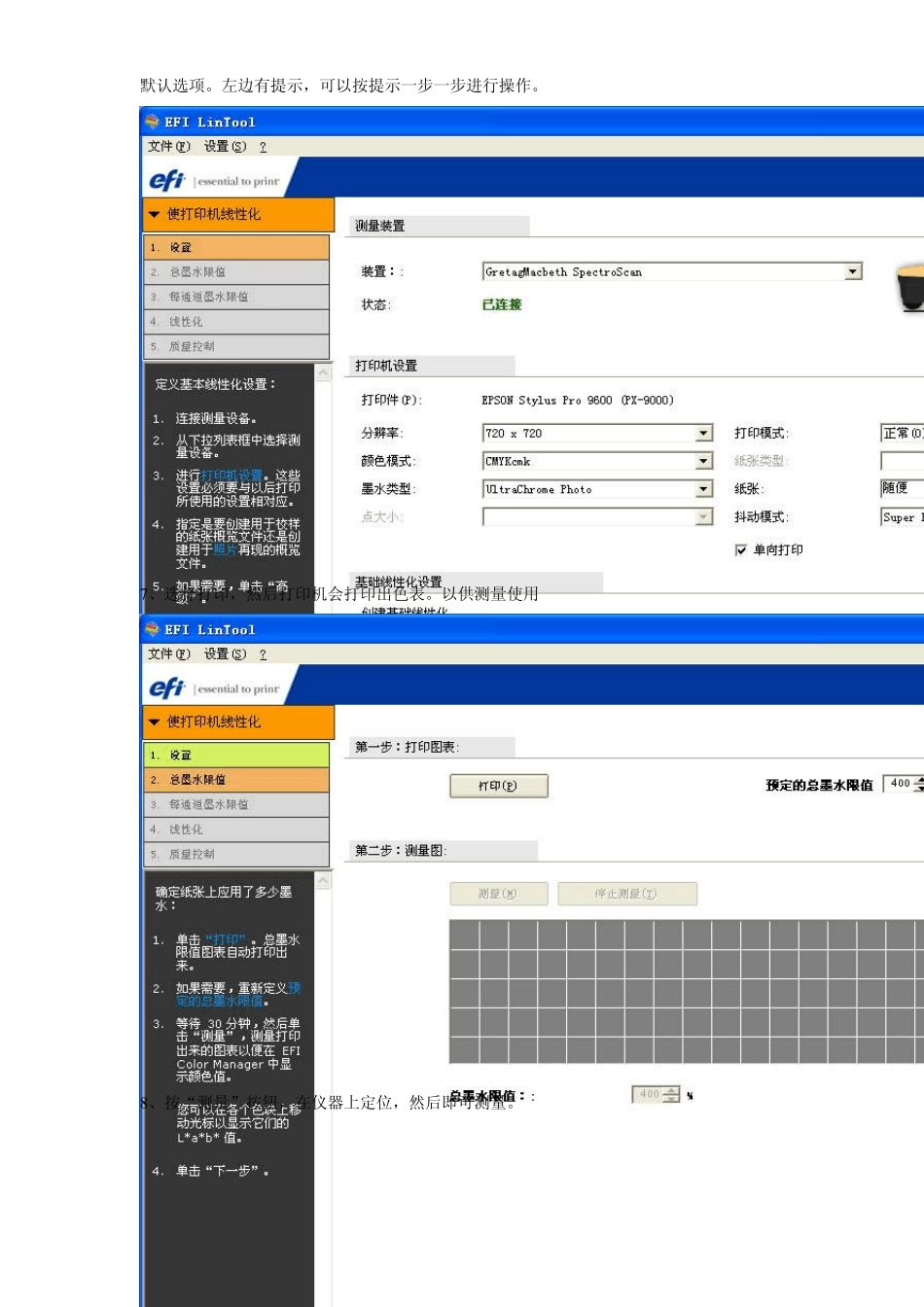Open 文件(F) menu in the lower window
The width and height of the screenshot is (924, 1307).
169,654
